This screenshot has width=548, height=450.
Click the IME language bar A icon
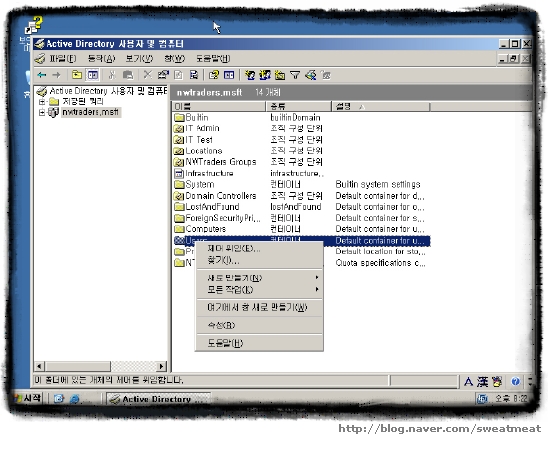click(468, 382)
